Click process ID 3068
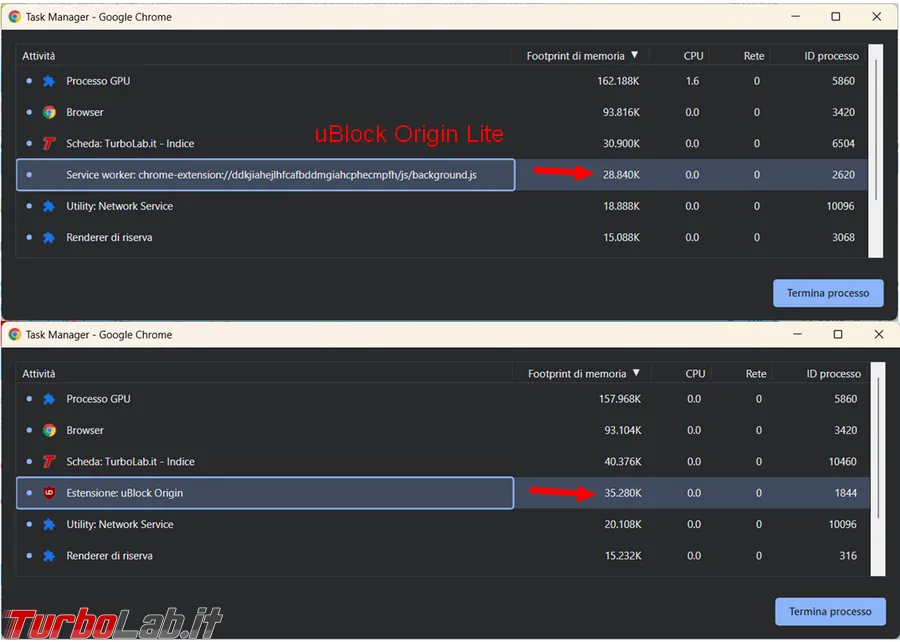This screenshot has height=642, width=900. [x=843, y=238]
